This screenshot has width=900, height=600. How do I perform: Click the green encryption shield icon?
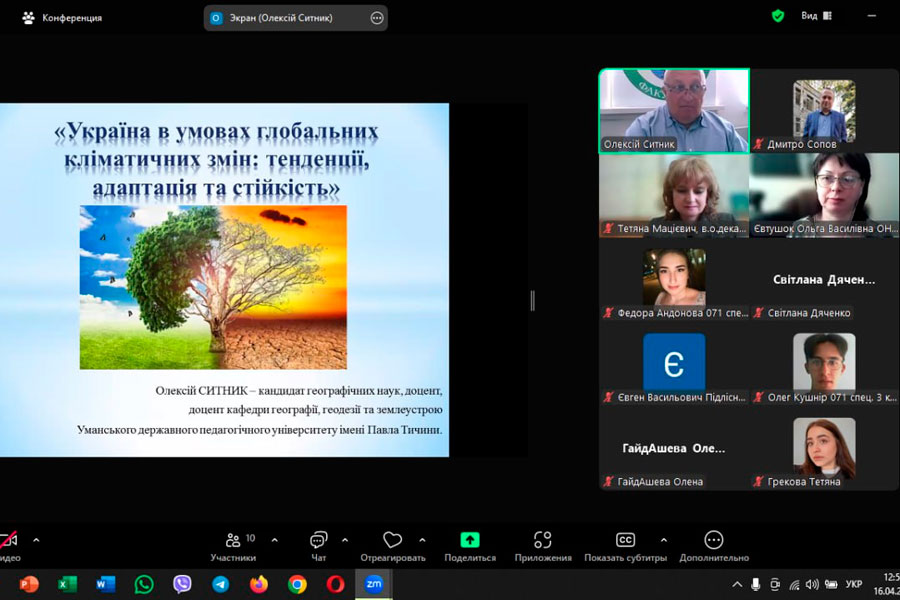coord(778,16)
